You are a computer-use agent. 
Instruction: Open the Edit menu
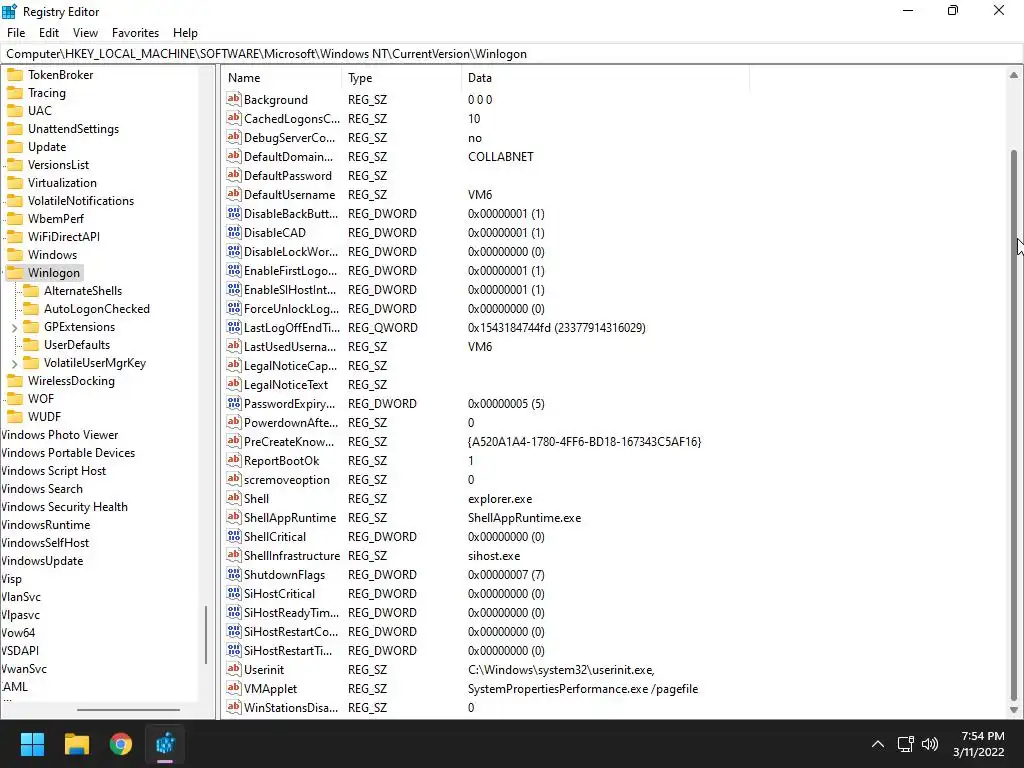(48, 33)
